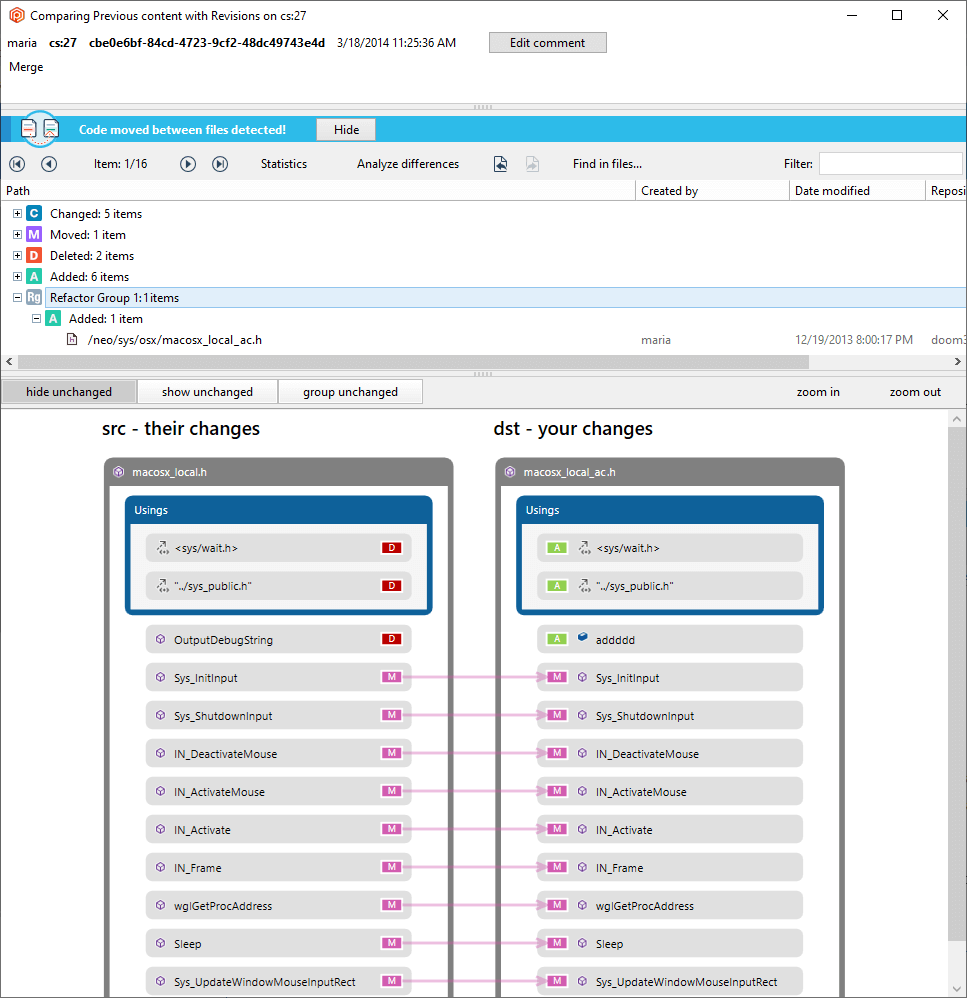Sort by Date modified column header
The image size is (967, 998).
857,190
